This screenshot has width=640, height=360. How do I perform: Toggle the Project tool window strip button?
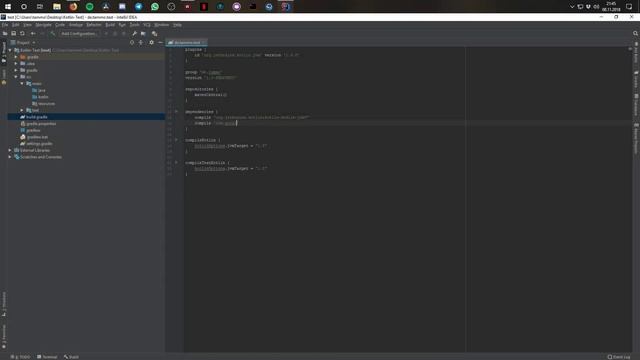click(4, 52)
